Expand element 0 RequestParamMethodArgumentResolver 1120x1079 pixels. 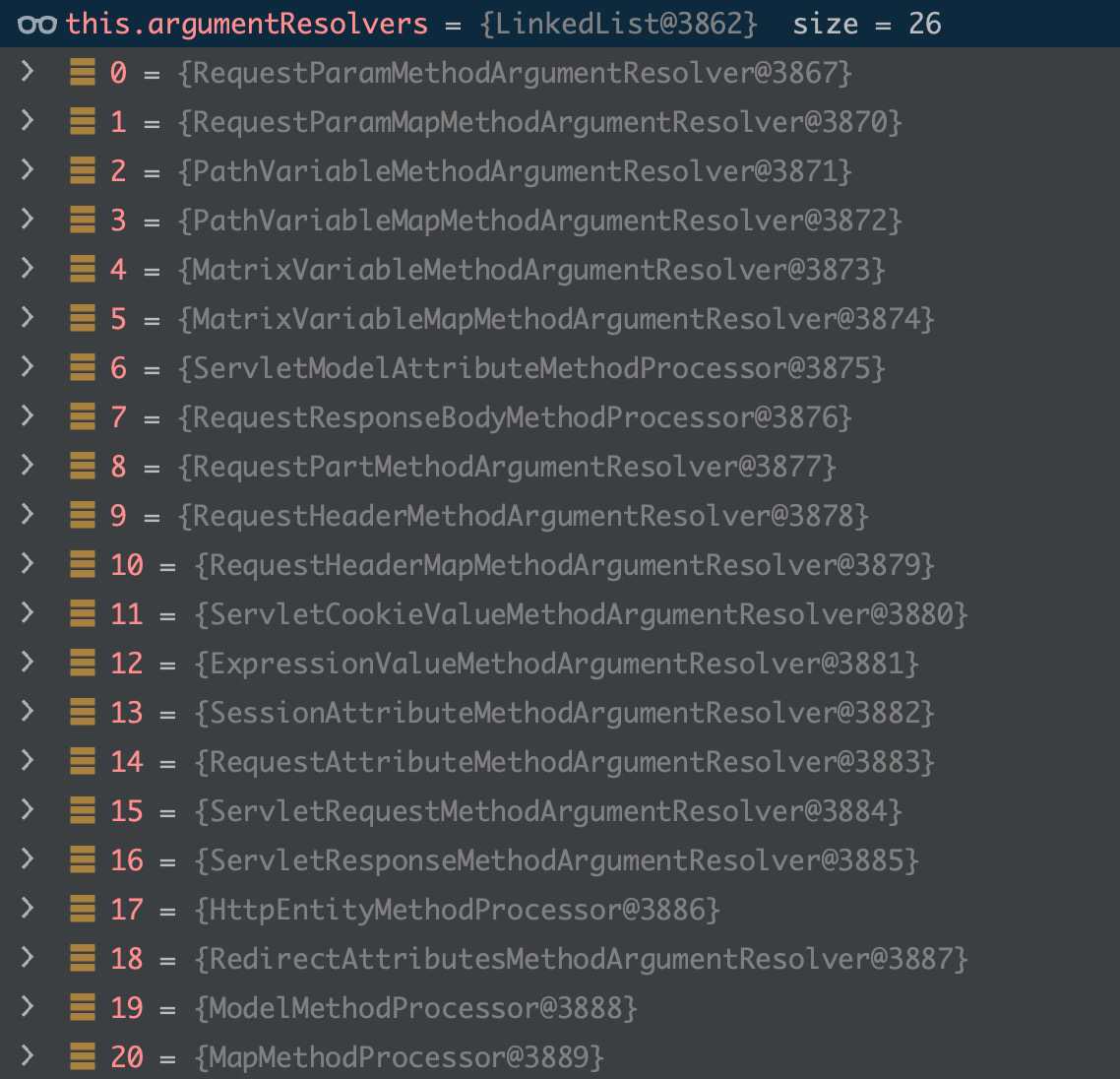pyautogui.click(x=28, y=71)
